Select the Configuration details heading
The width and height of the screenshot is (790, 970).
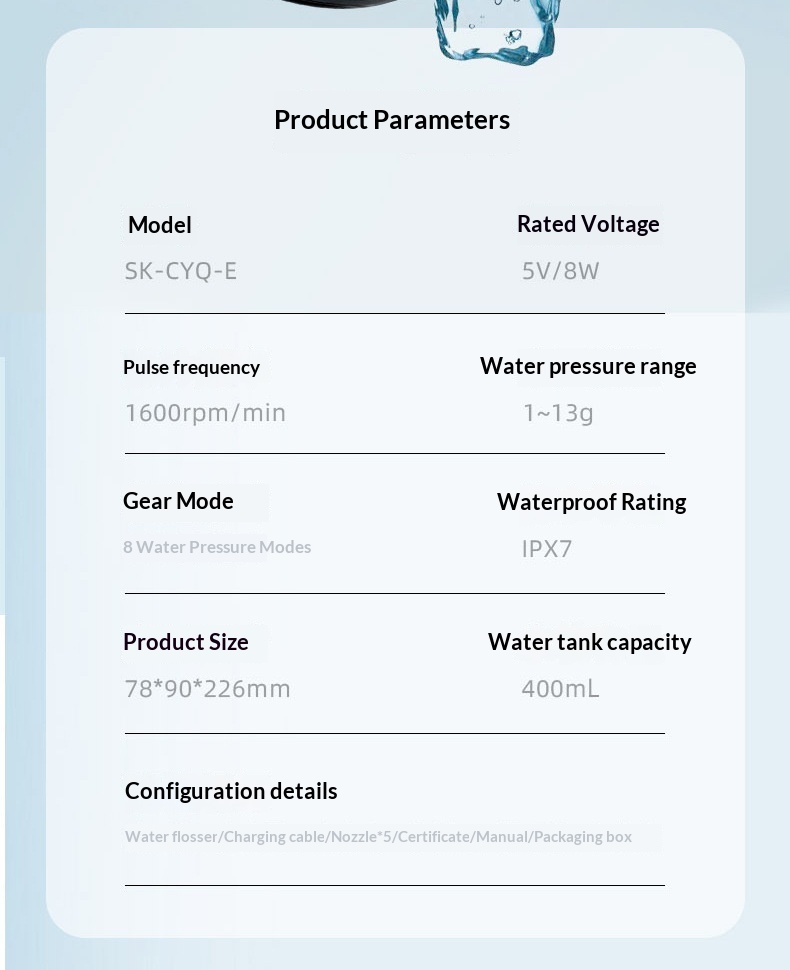231,791
